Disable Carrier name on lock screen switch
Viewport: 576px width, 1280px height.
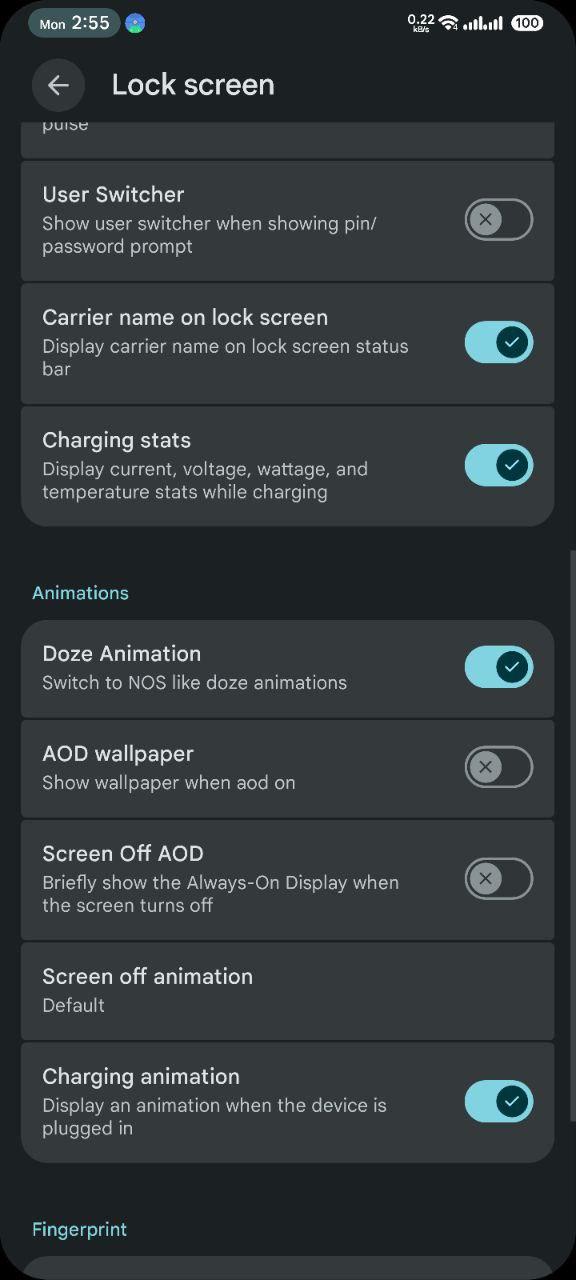pyautogui.click(x=499, y=342)
